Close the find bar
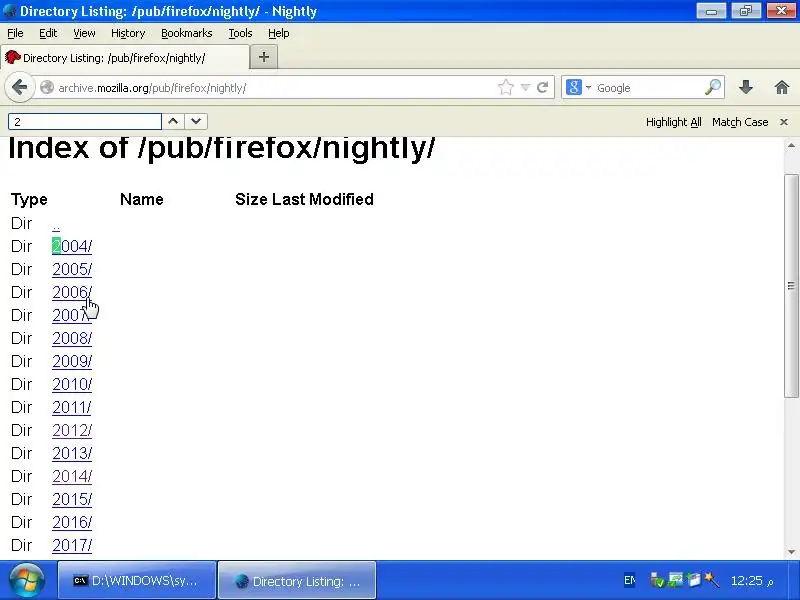The height and width of the screenshot is (600, 800). 784,122
